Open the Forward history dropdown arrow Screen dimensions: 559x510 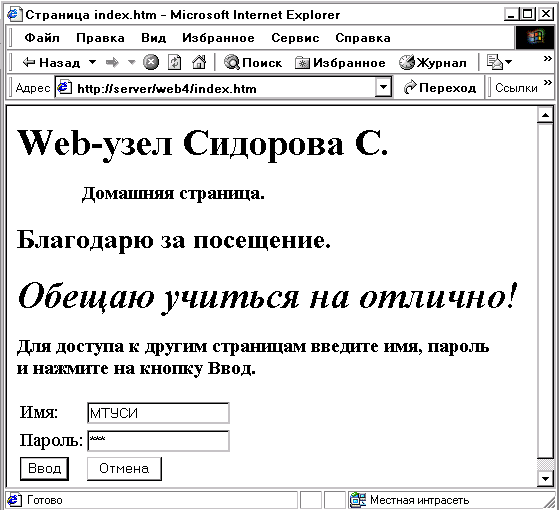132,62
